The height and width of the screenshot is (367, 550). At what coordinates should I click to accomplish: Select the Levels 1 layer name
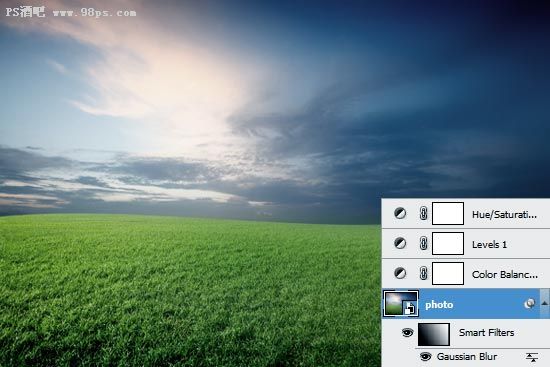[489, 245]
